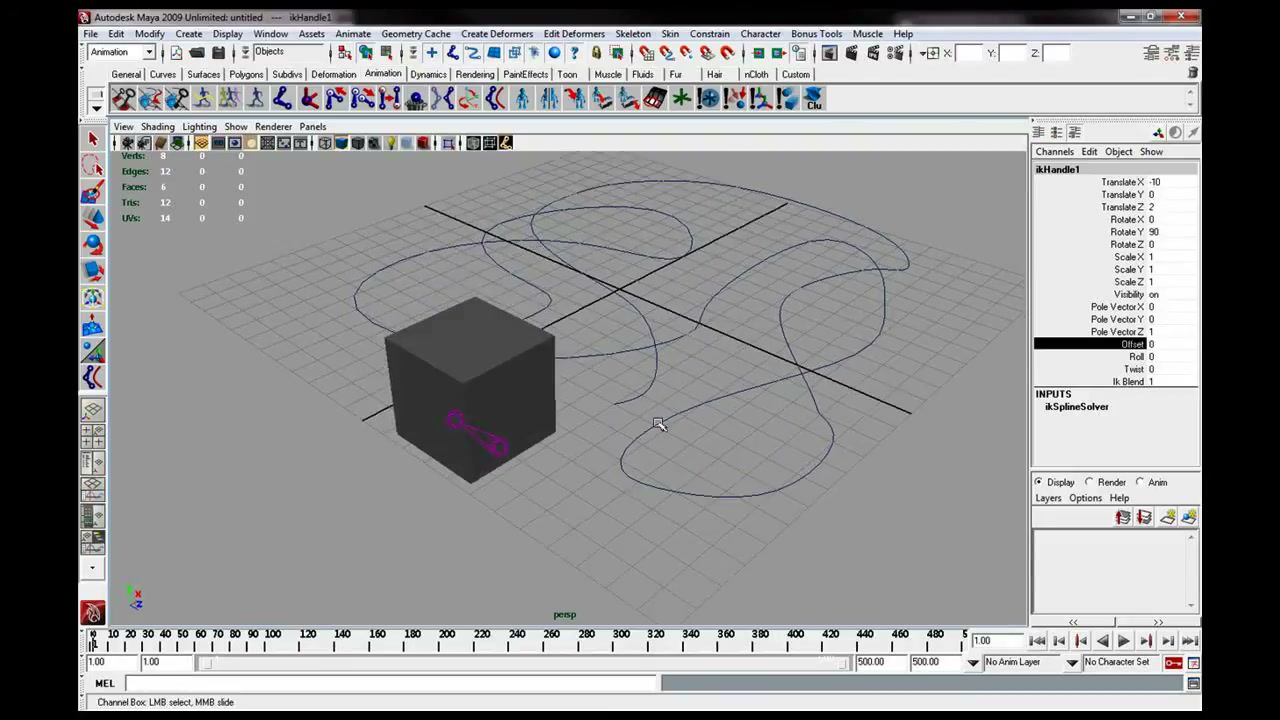Go to start of playback range
Image resolution: width=1280 pixels, height=720 pixels.
pyautogui.click(x=1037, y=641)
